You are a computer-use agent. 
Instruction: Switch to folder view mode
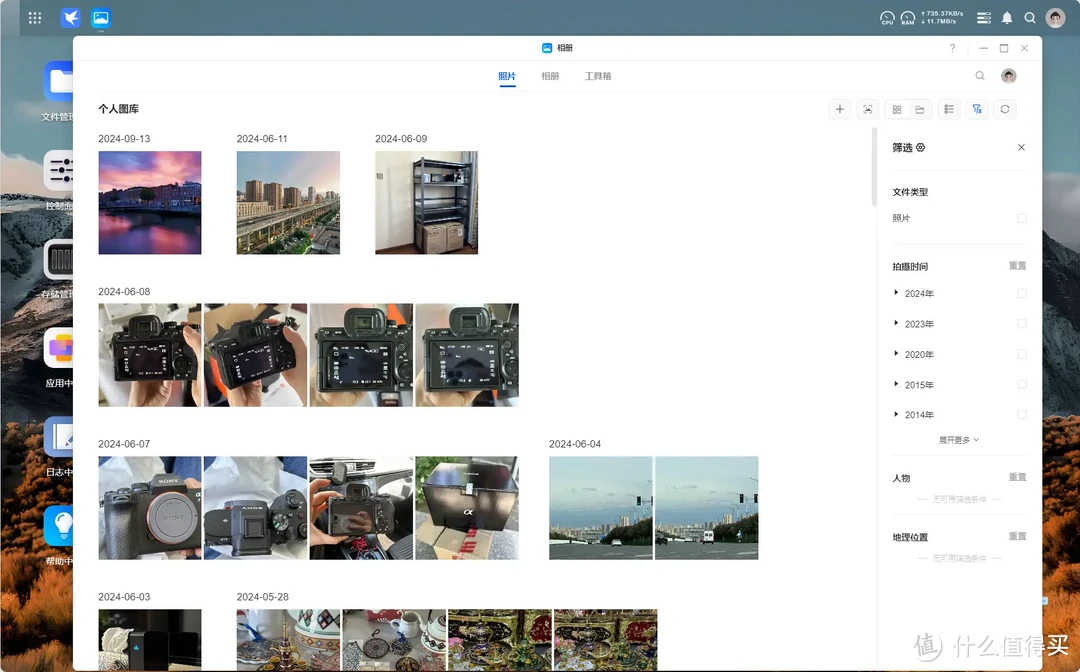click(919, 110)
